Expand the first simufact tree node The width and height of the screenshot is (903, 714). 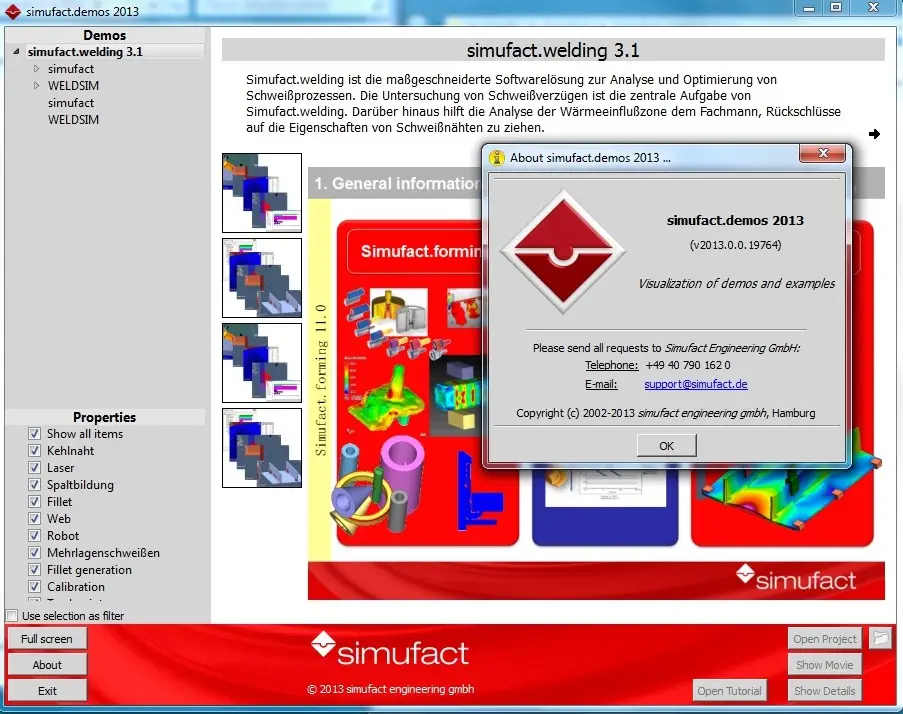pos(36,69)
